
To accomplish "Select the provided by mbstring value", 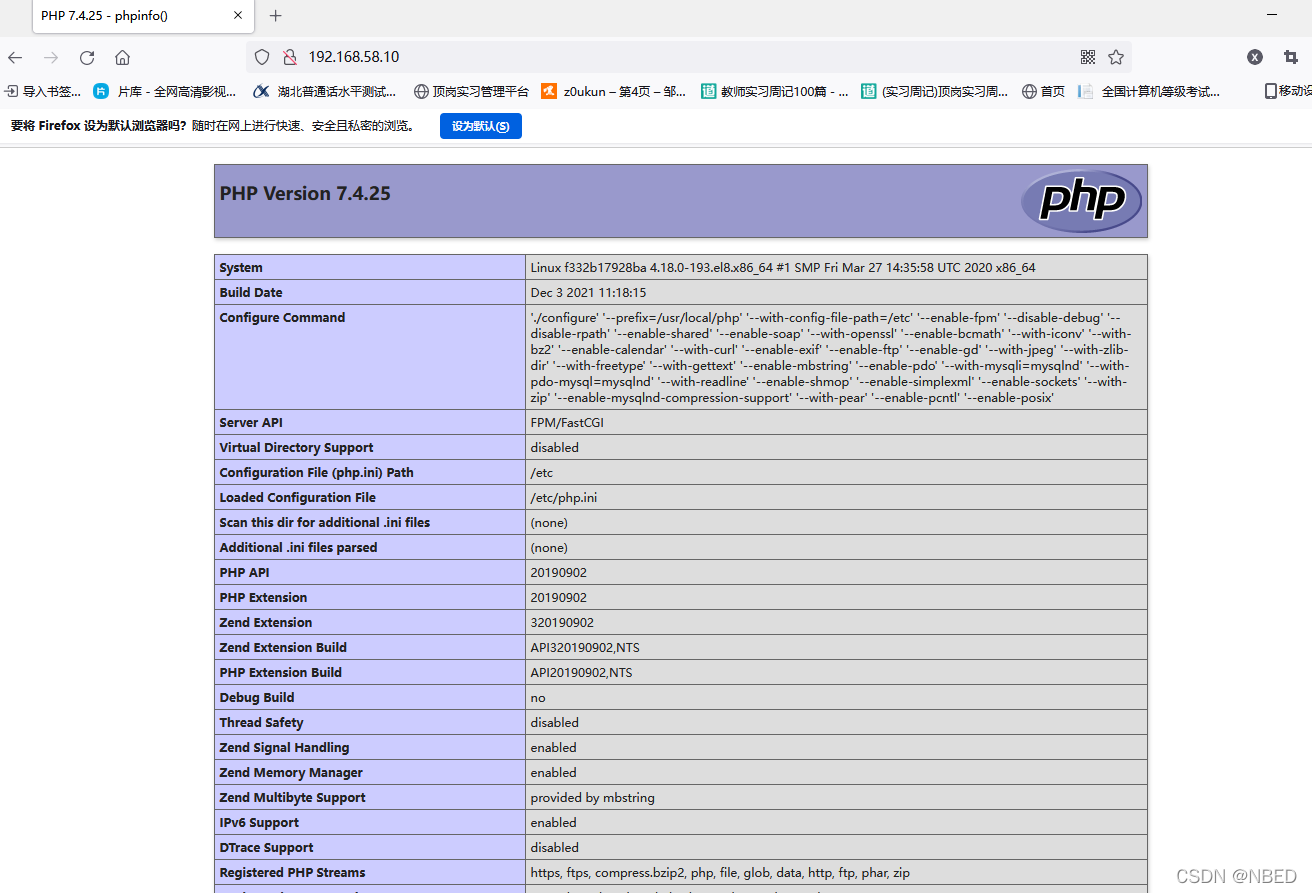I will (x=593, y=798).
